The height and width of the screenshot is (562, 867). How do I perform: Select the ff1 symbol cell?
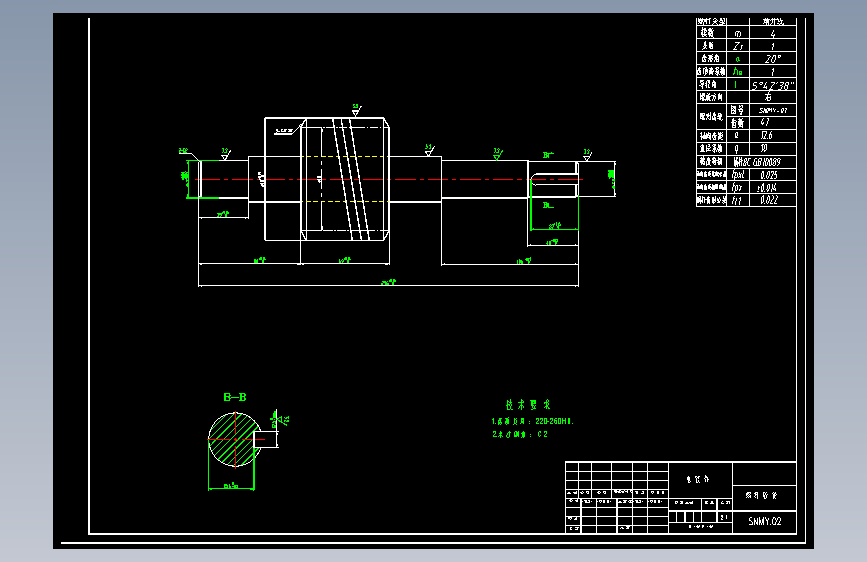point(737,200)
